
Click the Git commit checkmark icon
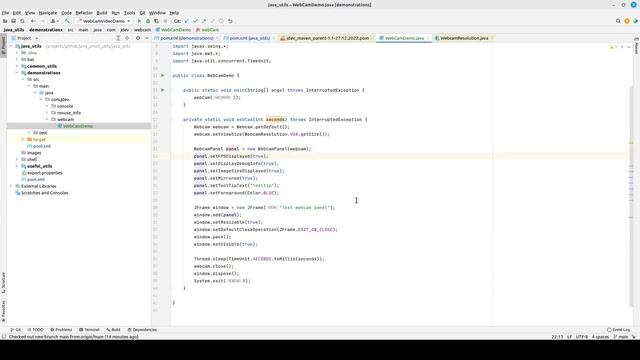coord(195,21)
